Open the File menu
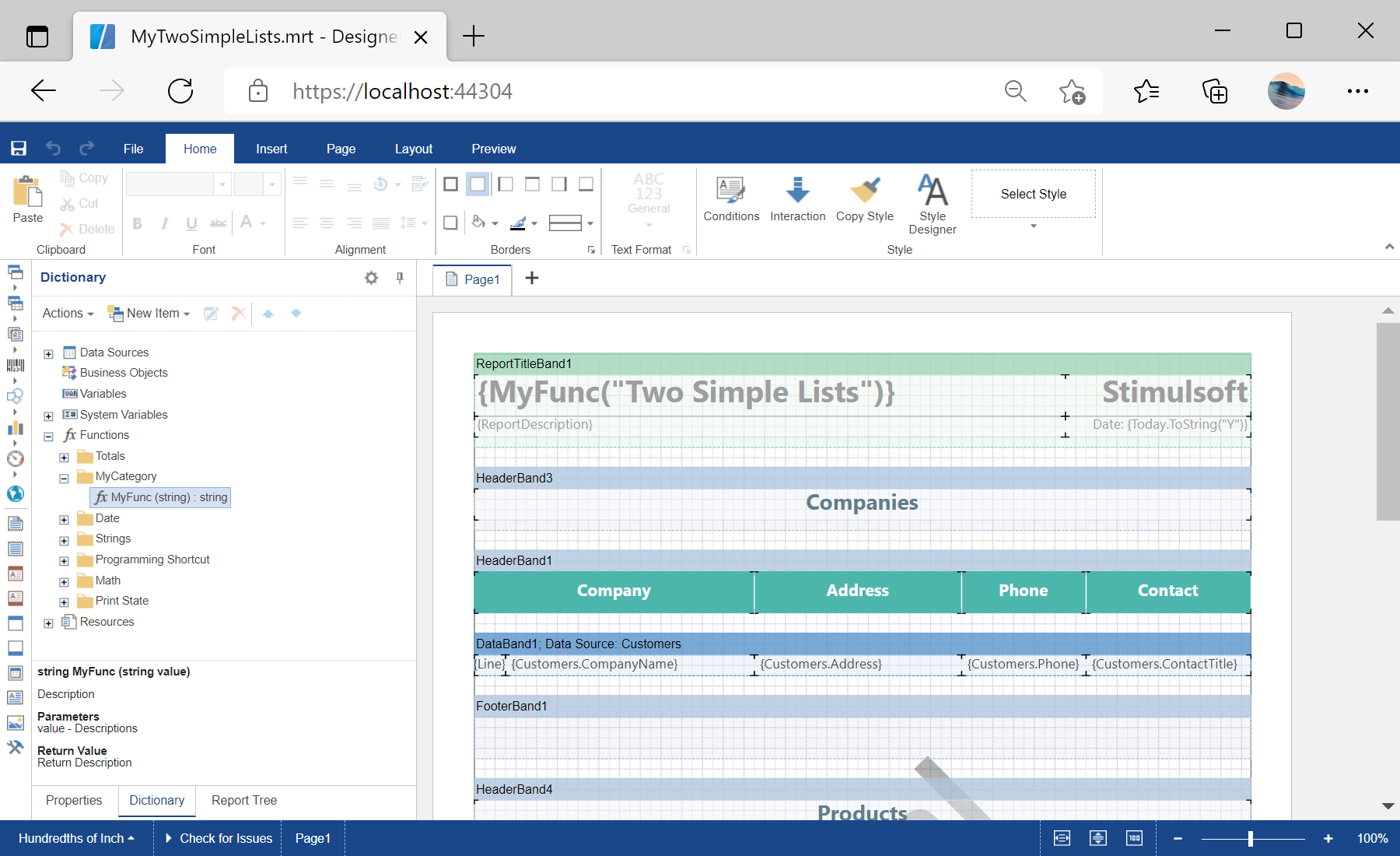1400x856 pixels. 134,149
